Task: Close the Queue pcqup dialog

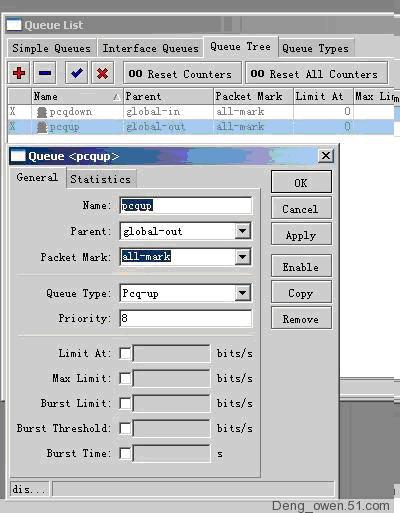Action: (326, 156)
